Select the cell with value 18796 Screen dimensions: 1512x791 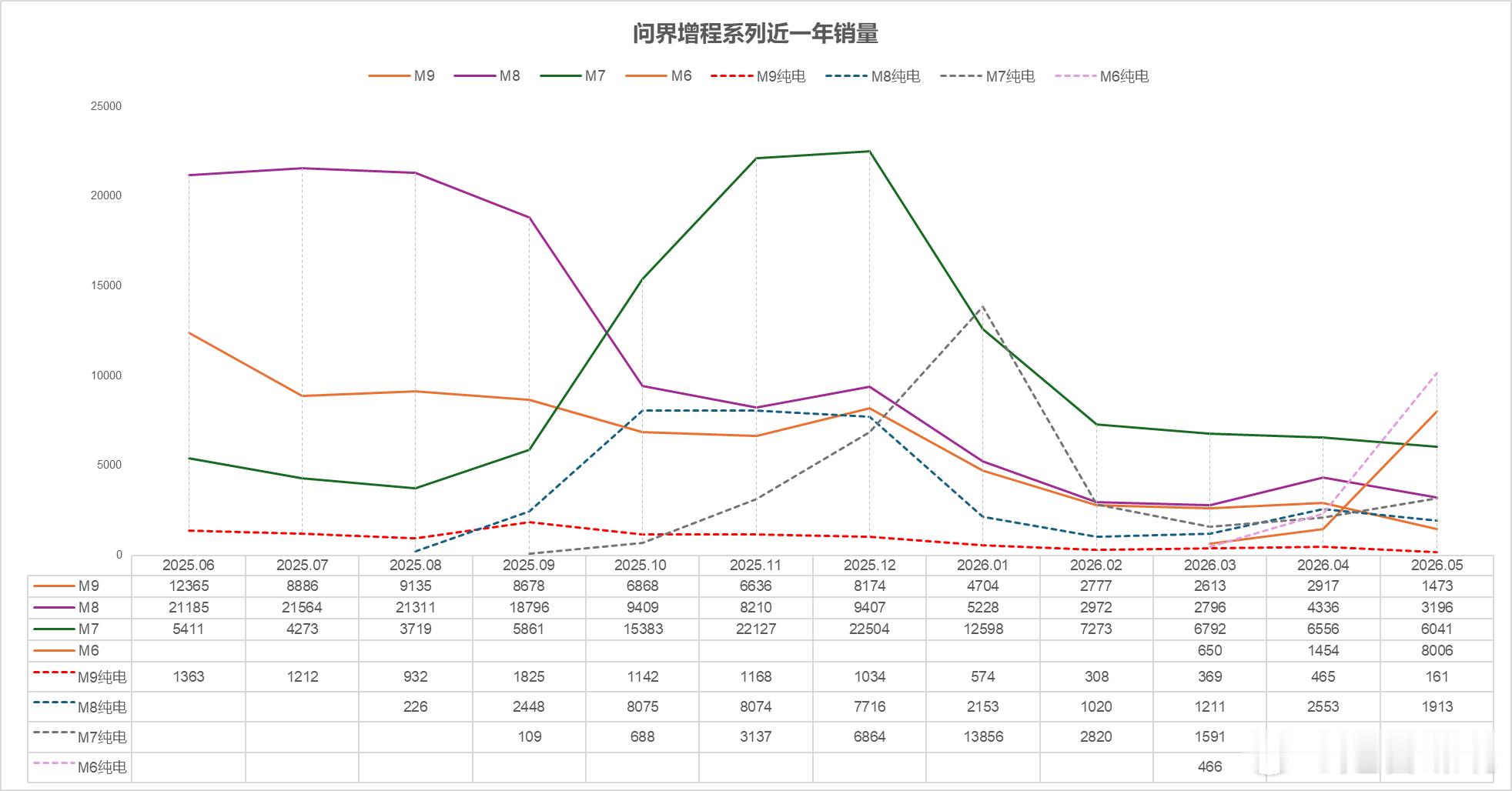tap(529, 607)
